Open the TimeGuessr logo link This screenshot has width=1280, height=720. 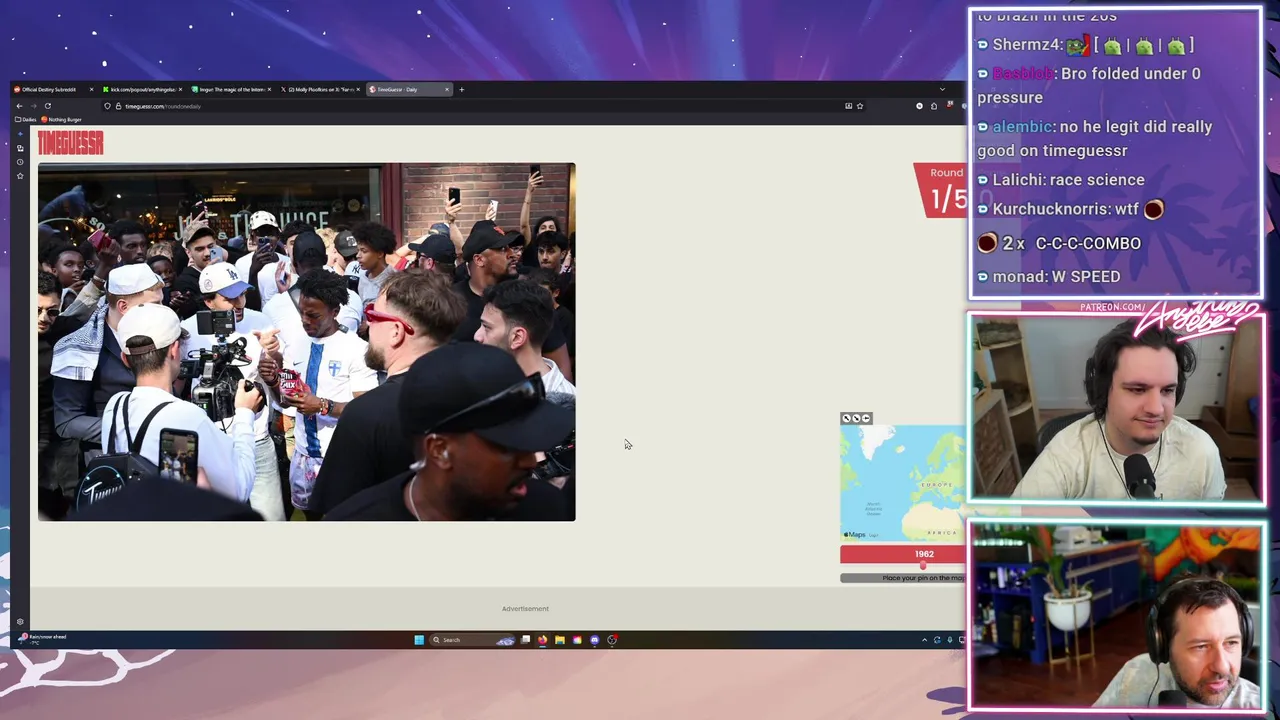70,144
